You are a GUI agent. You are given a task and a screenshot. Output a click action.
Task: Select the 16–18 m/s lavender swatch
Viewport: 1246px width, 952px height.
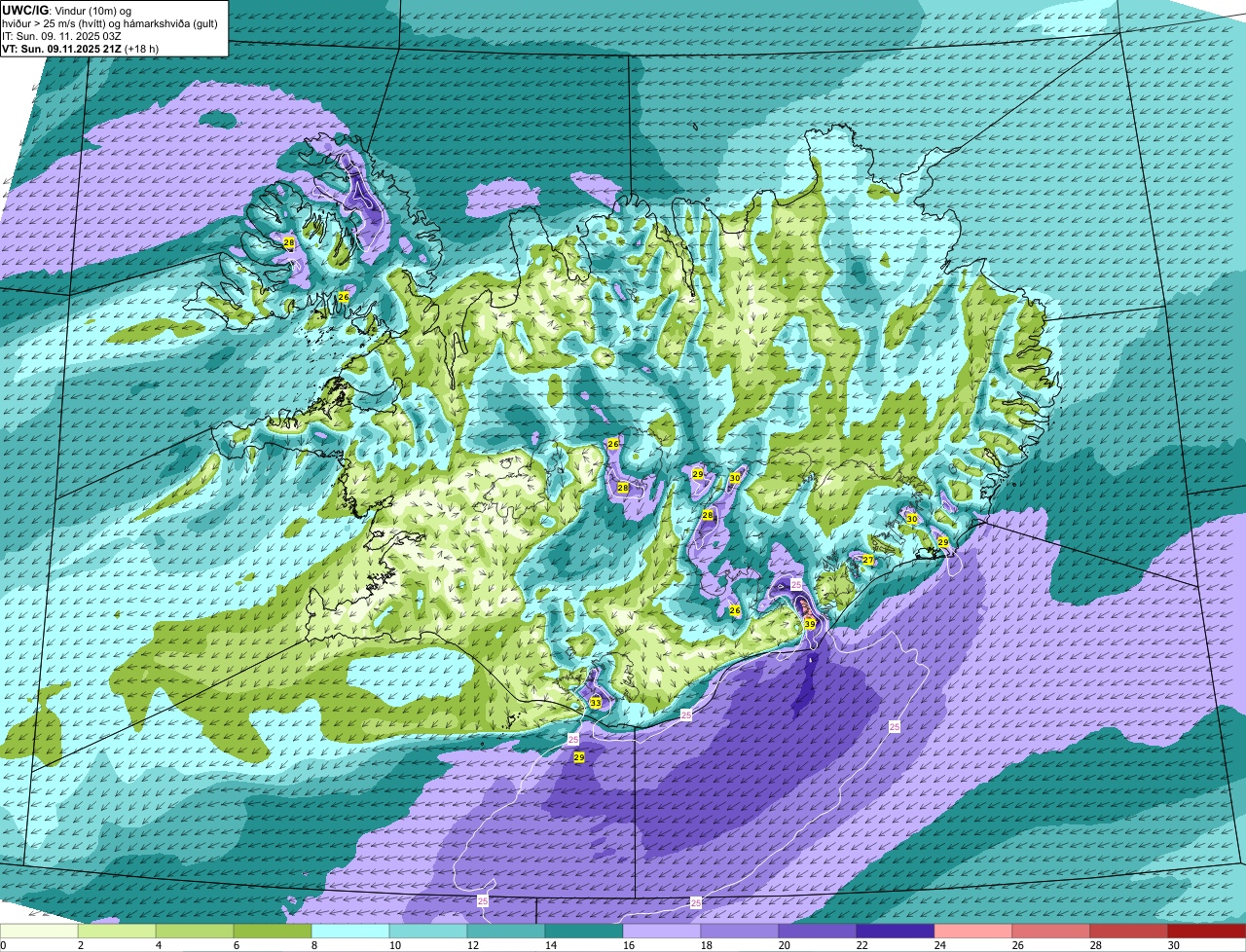(662, 932)
